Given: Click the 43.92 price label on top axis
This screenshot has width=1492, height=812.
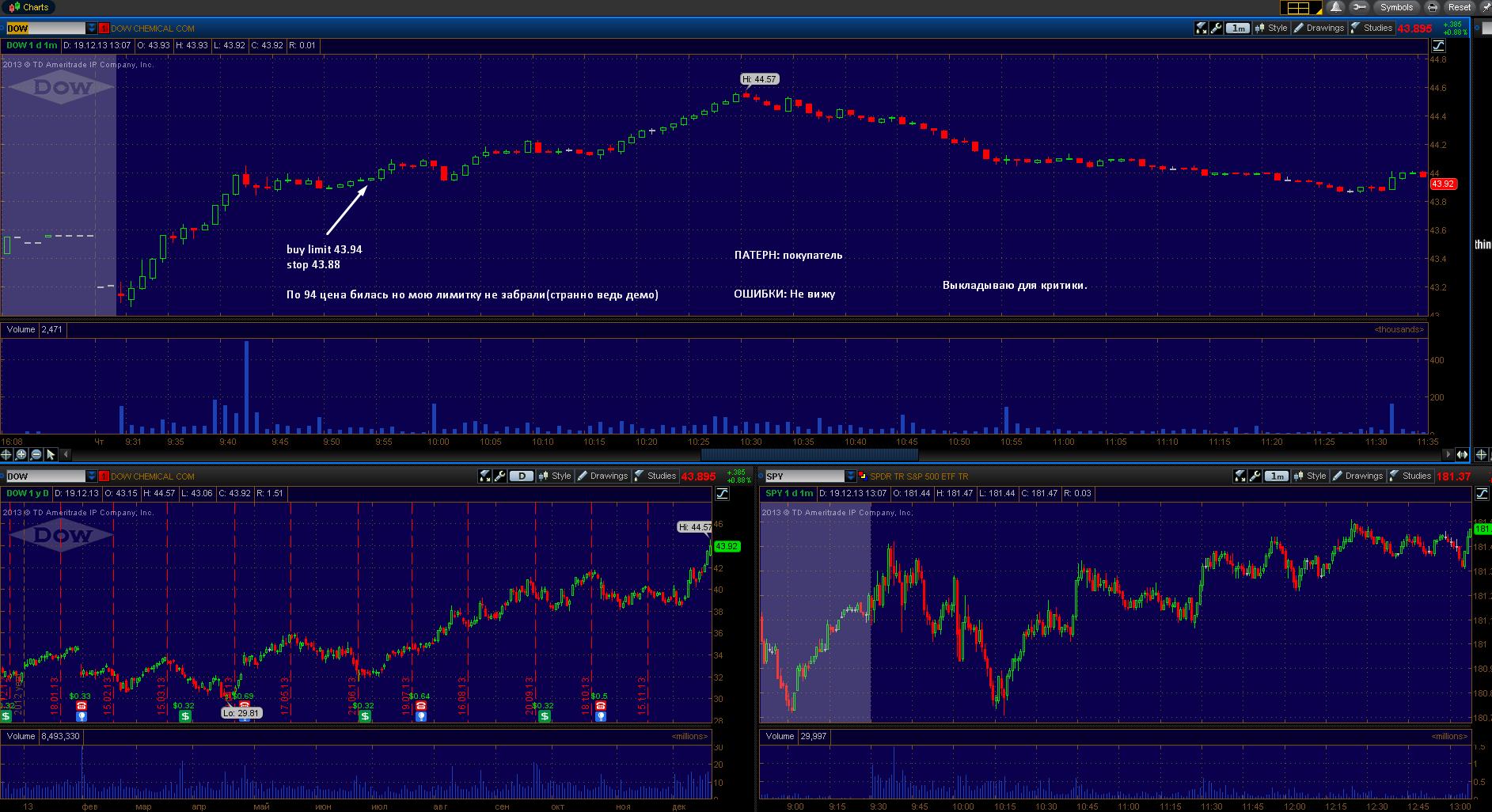Looking at the screenshot, I should tap(1443, 184).
